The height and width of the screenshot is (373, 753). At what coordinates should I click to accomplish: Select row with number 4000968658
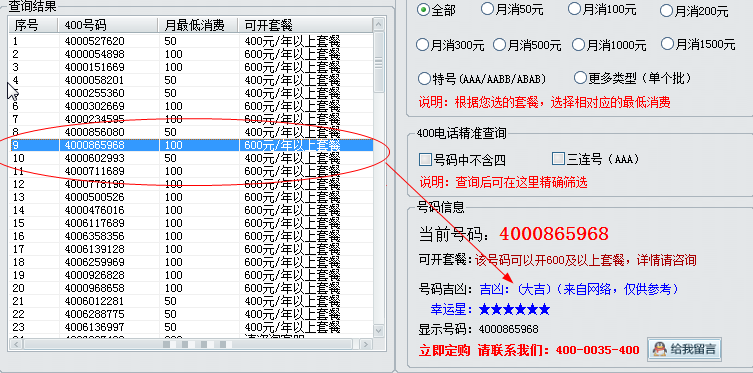click(x=191, y=288)
